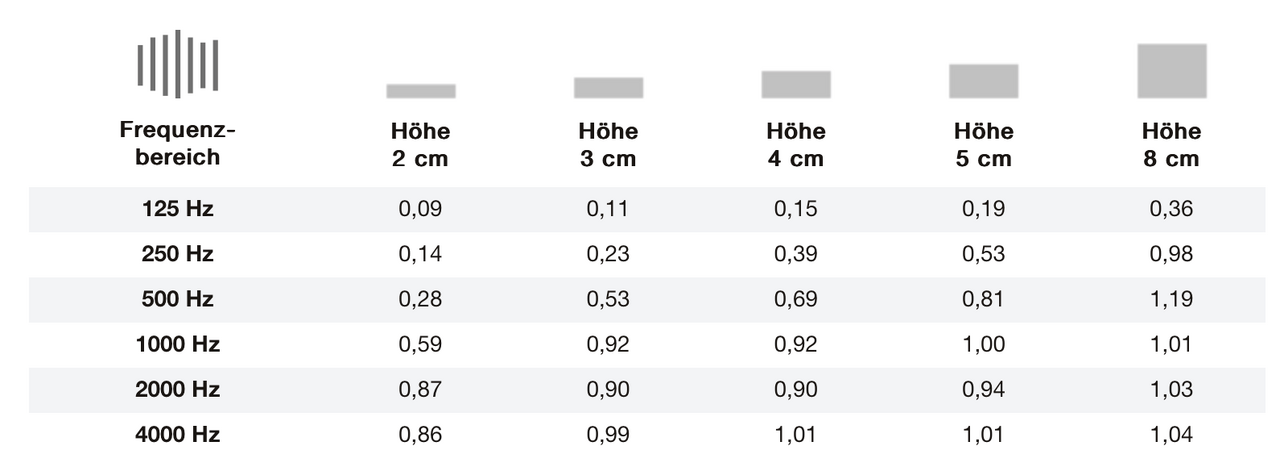
Task: Select the Höhe 2 cm column header
Action: pos(421,145)
